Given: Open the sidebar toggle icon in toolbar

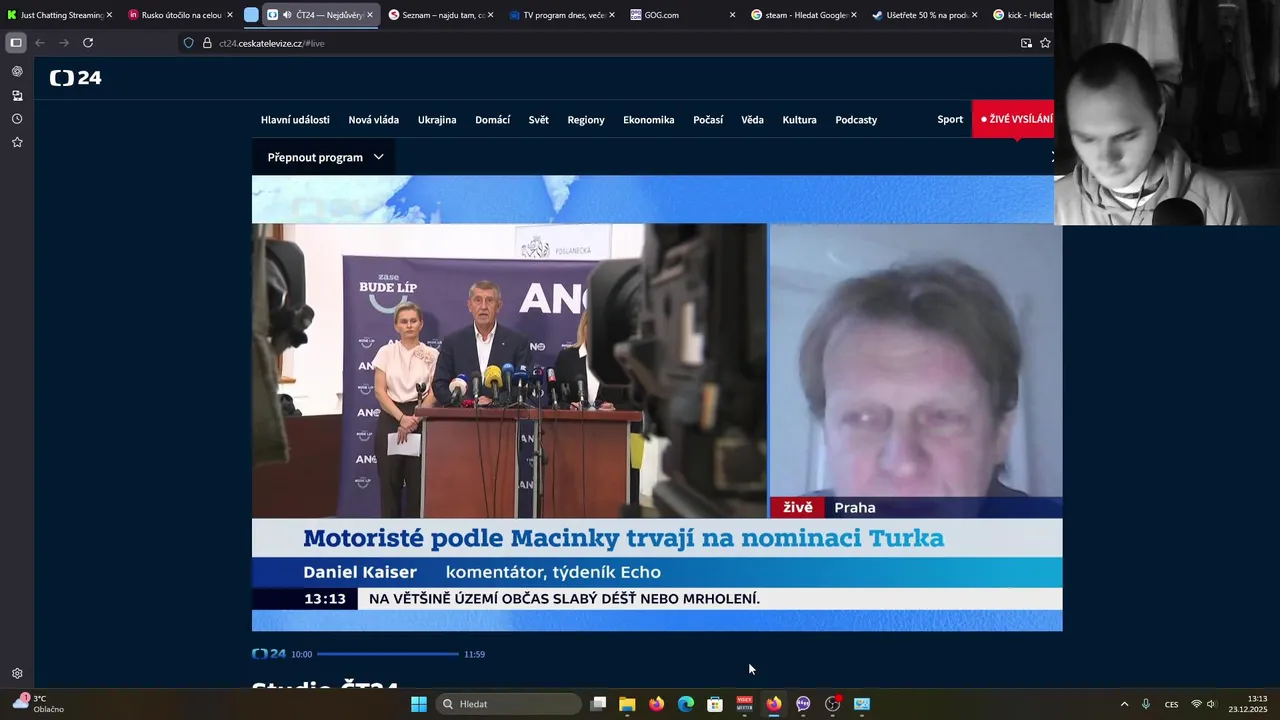Looking at the screenshot, I should tap(16, 43).
